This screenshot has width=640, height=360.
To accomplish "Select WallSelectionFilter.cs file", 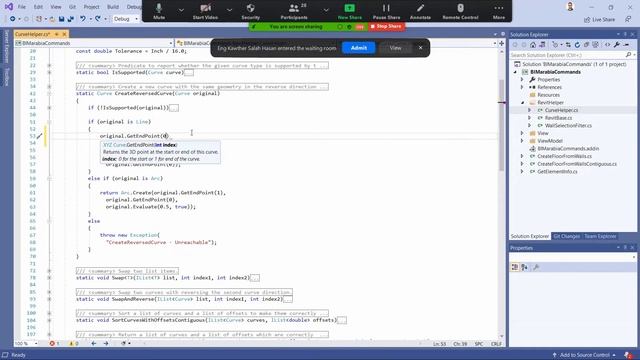I will [568, 125].
